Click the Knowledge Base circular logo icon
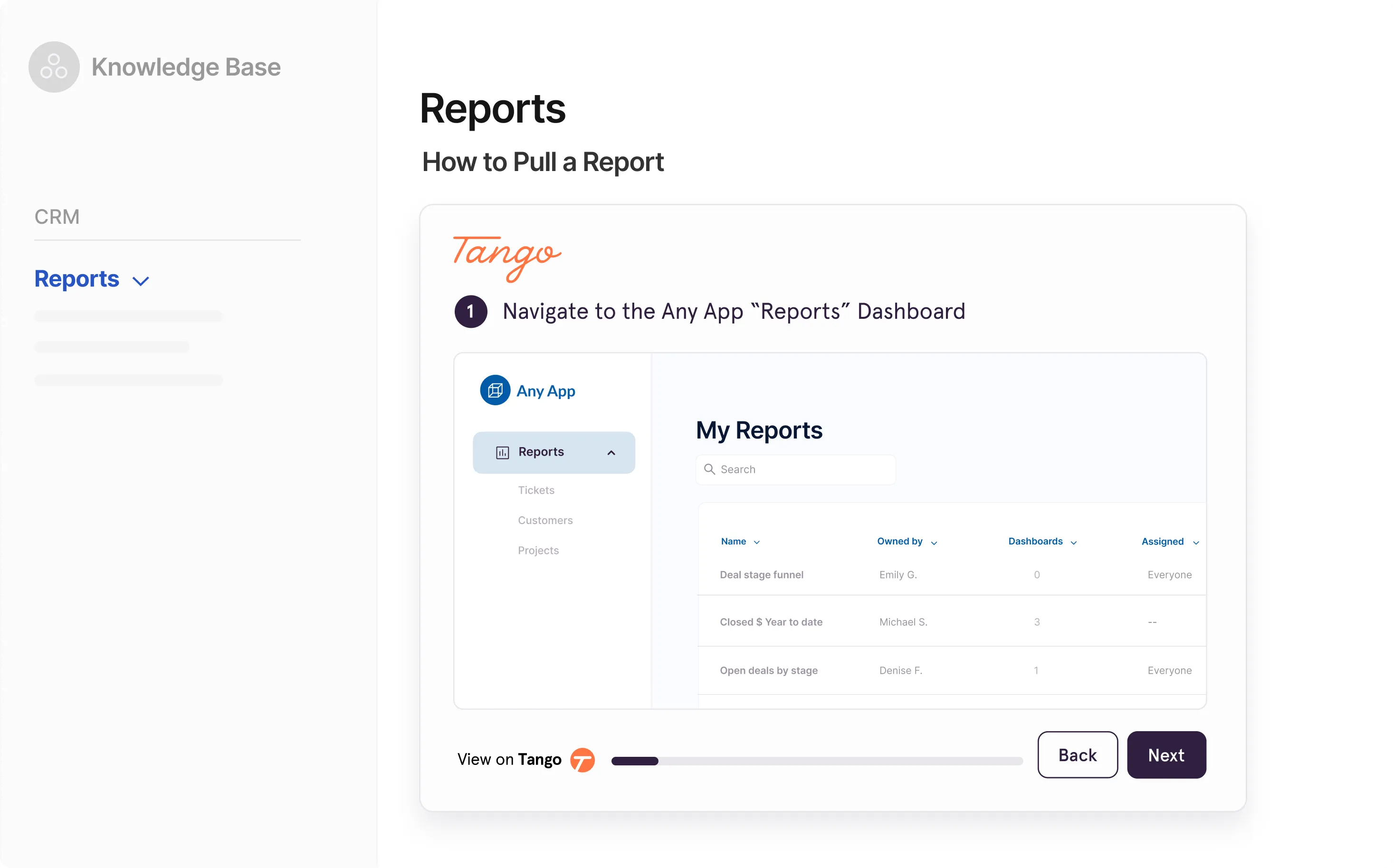 click(x=54, y=67)
